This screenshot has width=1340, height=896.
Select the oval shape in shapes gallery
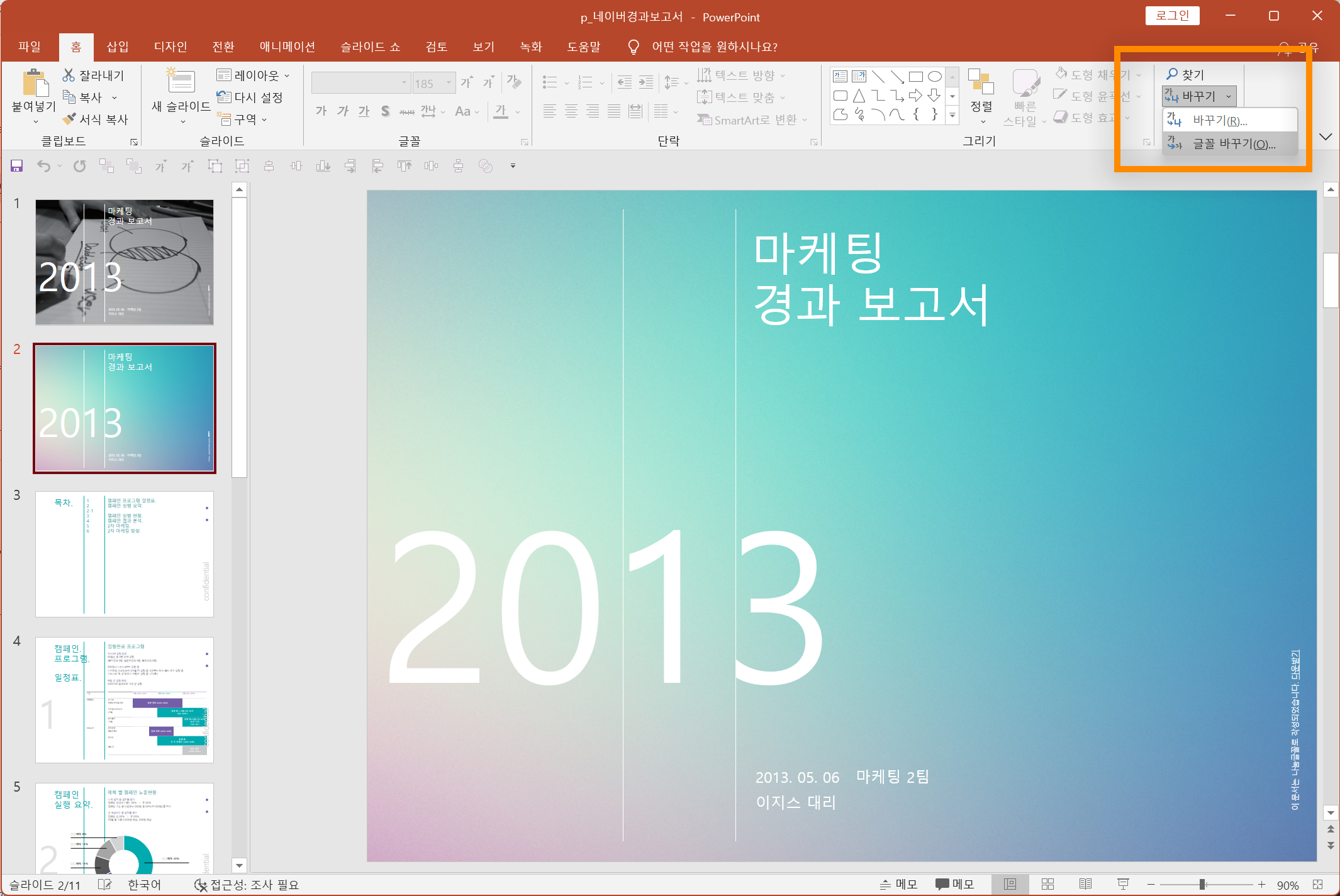[x=935, y=77]
